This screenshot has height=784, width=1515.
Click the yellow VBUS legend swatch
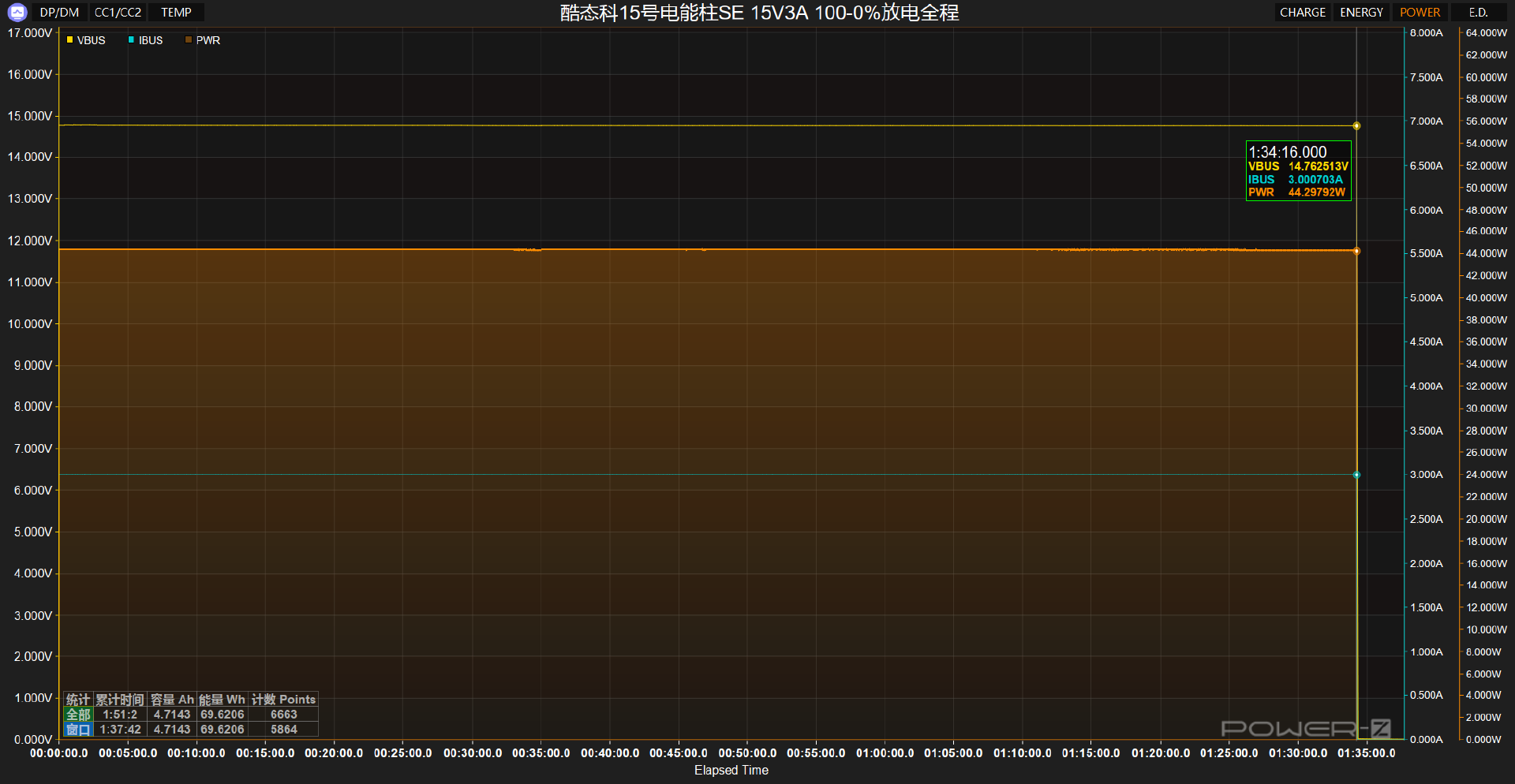pos(70,39)
